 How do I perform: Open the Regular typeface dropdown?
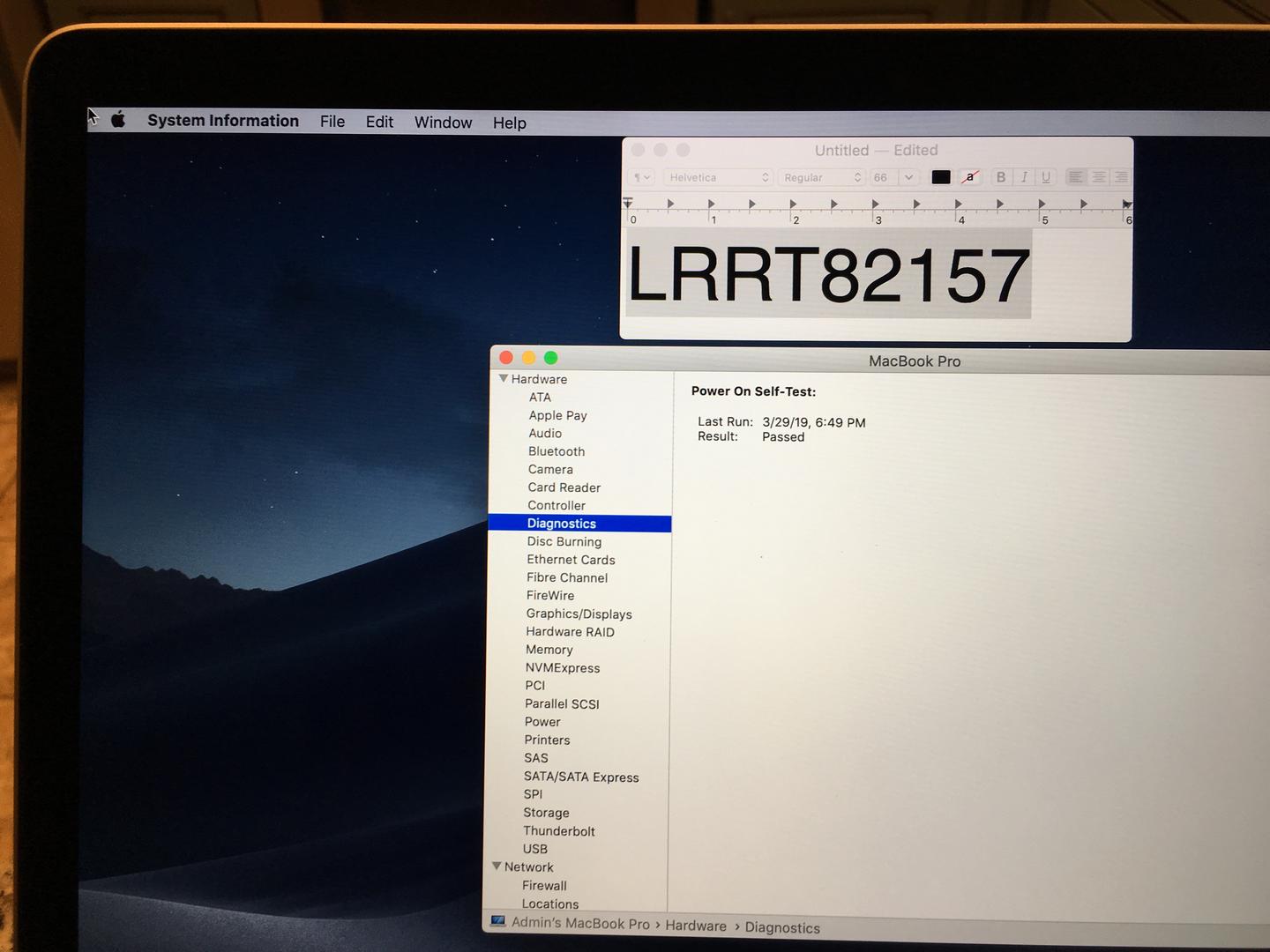[822, 177]
